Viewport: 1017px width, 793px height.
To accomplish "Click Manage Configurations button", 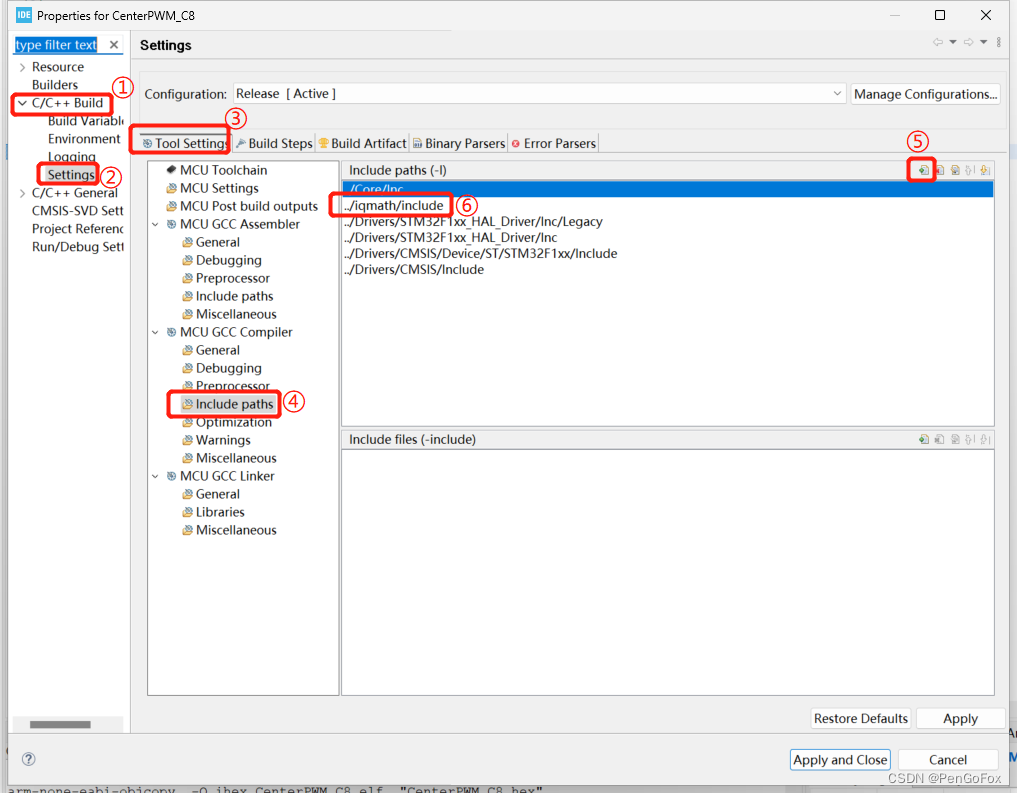I will coord(925,94).
